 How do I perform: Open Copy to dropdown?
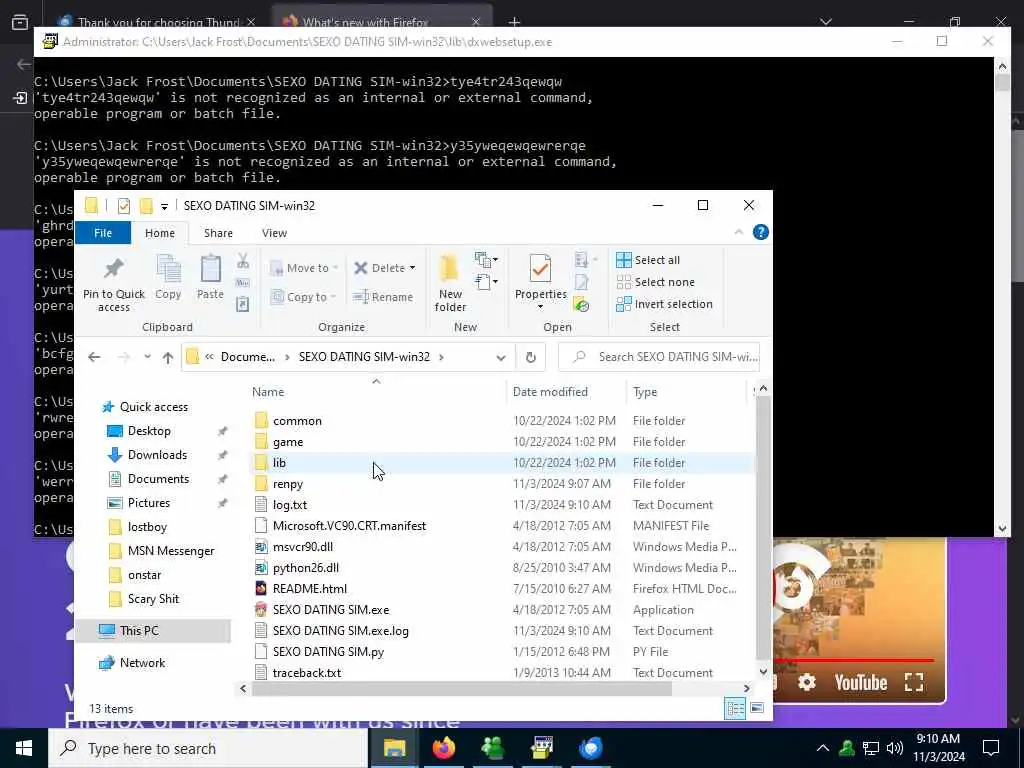point(303,297)
